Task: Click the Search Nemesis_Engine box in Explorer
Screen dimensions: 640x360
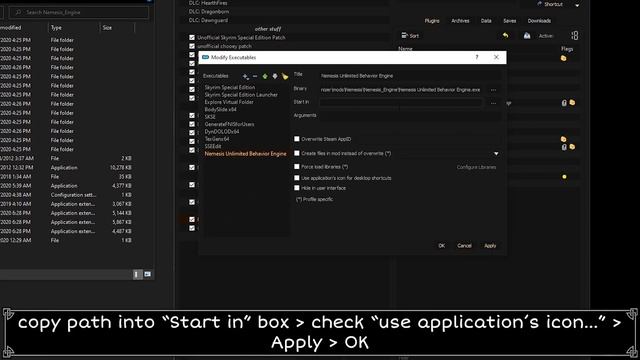Action: click(80, 12)
